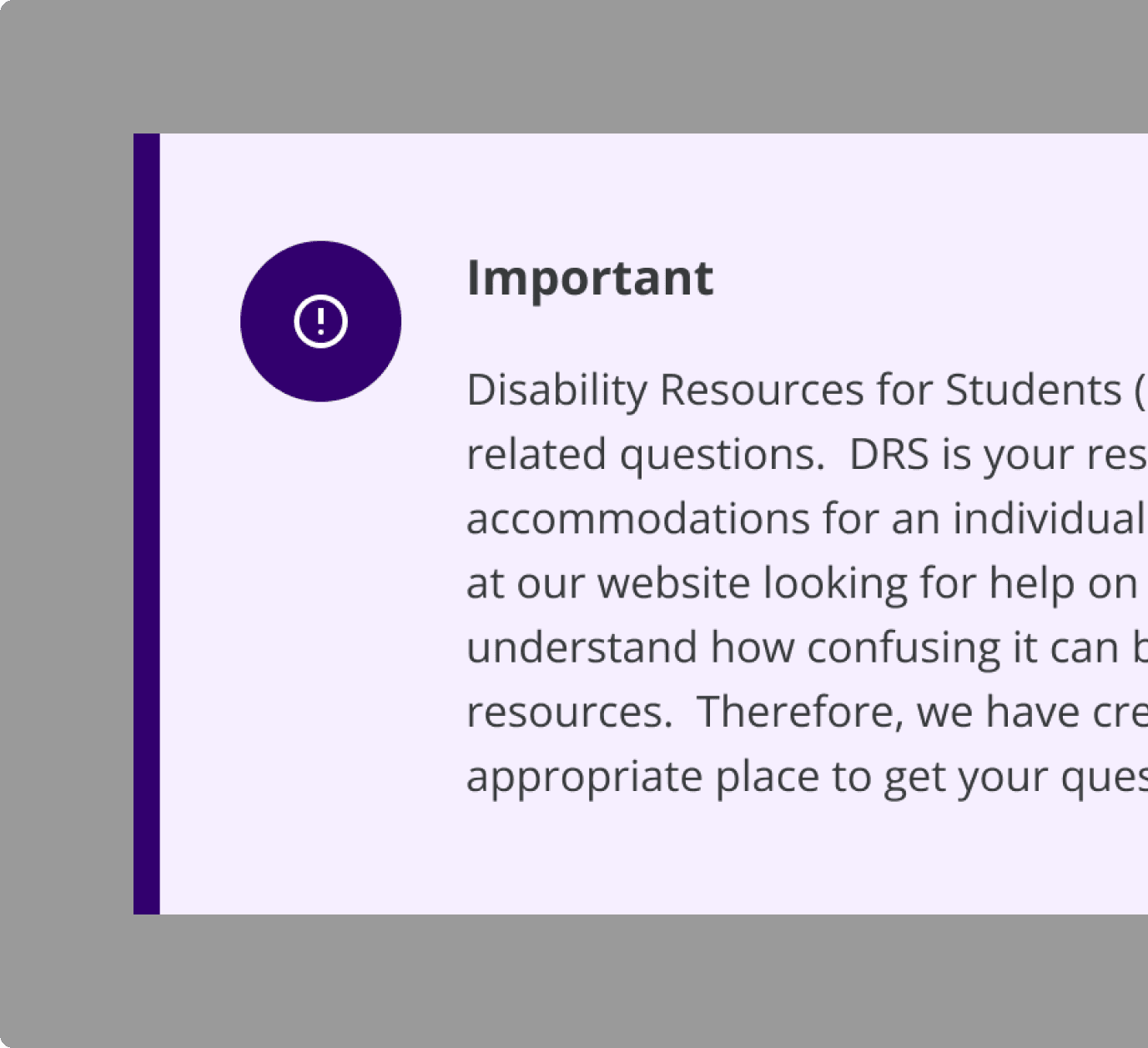Click the dark purple left border bar
This screenshot has width=1148, height=1048.
146,523
